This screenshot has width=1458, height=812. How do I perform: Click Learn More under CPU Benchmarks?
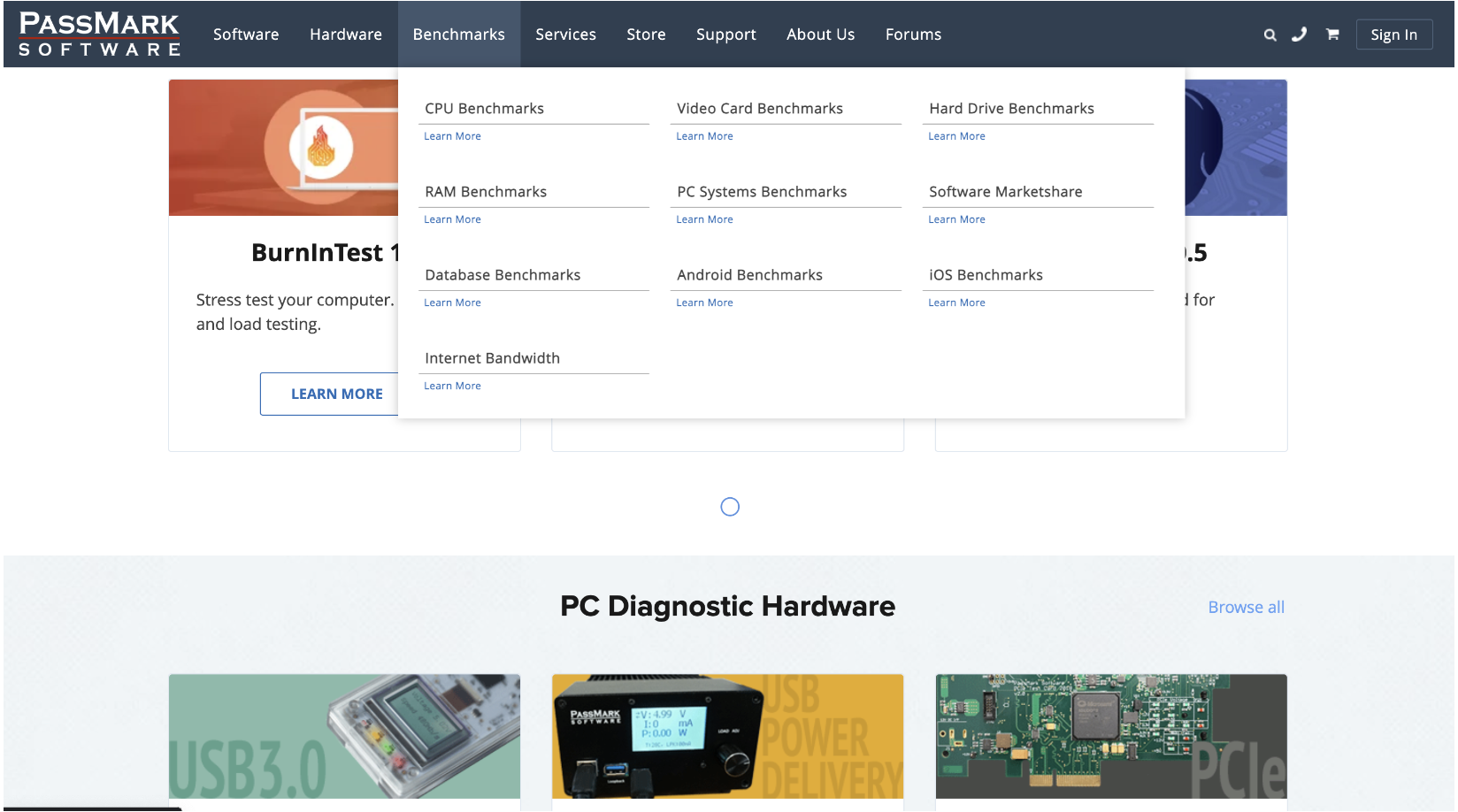[452, 136]
